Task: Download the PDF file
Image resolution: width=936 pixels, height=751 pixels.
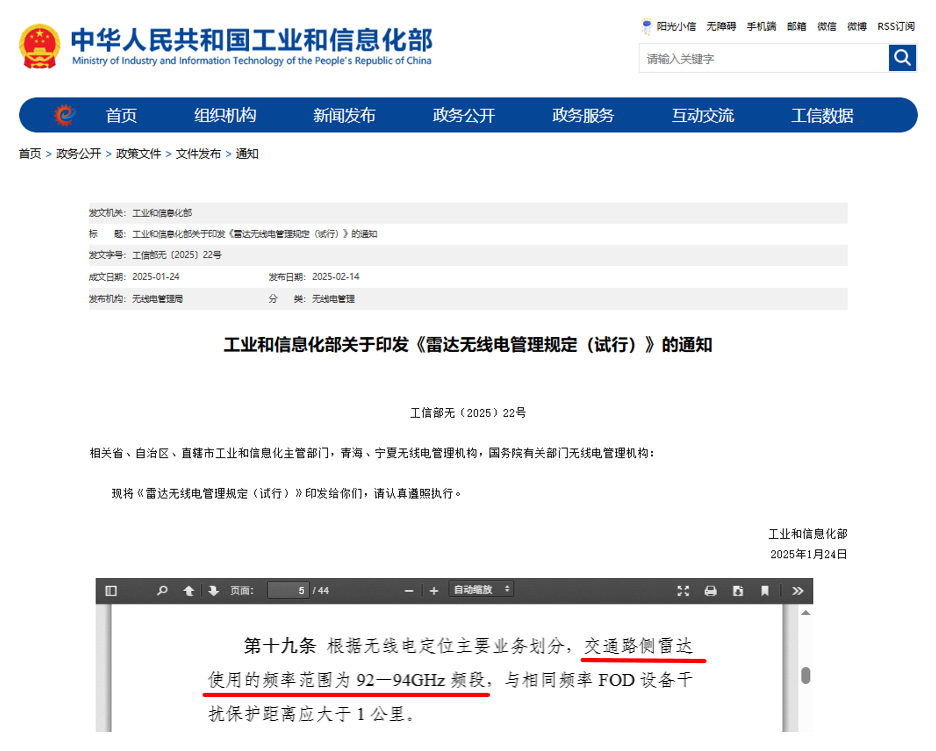Action: pos(738,591)
